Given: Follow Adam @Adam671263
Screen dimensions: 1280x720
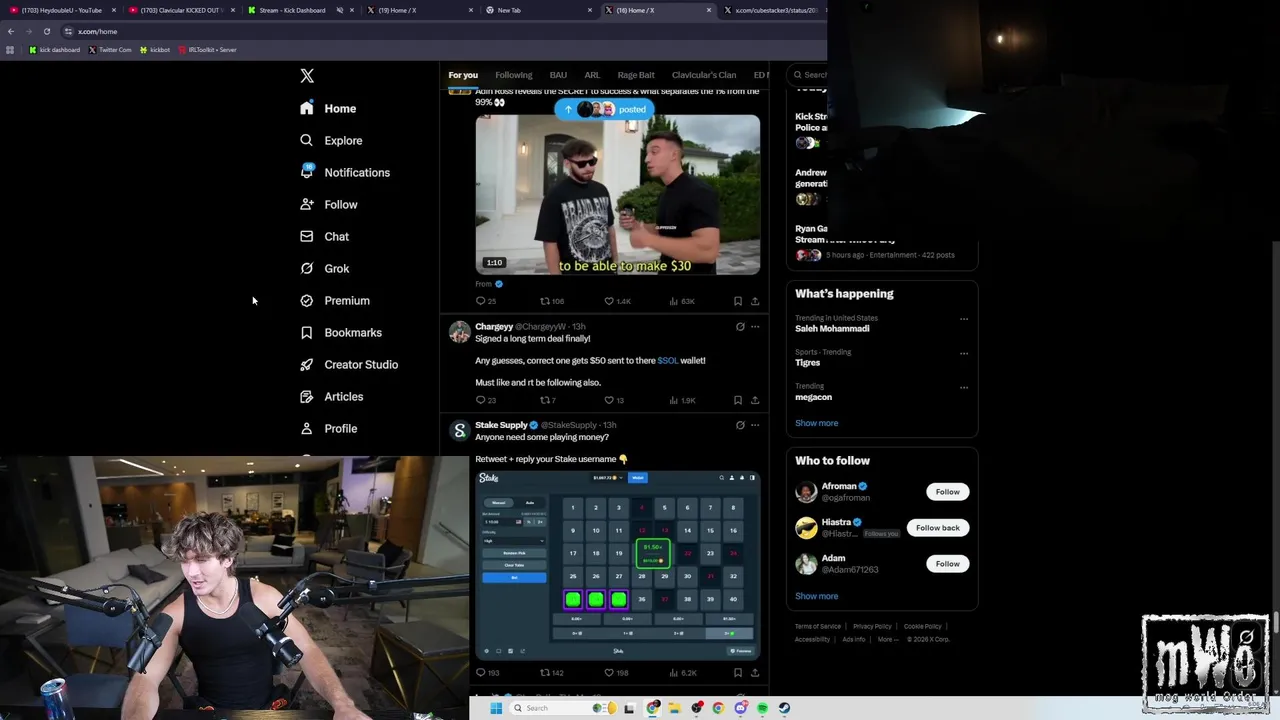Looking at the screenshot, I should tap(947, 564).
